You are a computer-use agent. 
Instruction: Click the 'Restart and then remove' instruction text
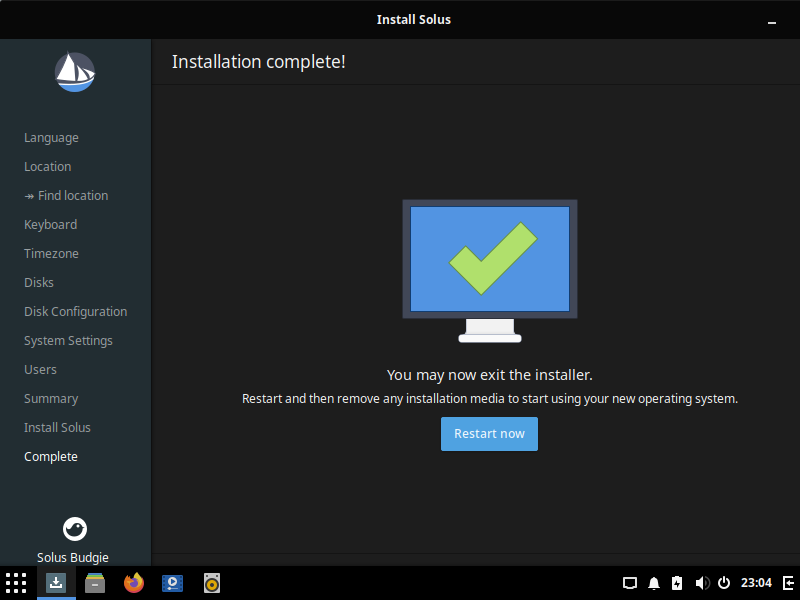coord(490,398)
